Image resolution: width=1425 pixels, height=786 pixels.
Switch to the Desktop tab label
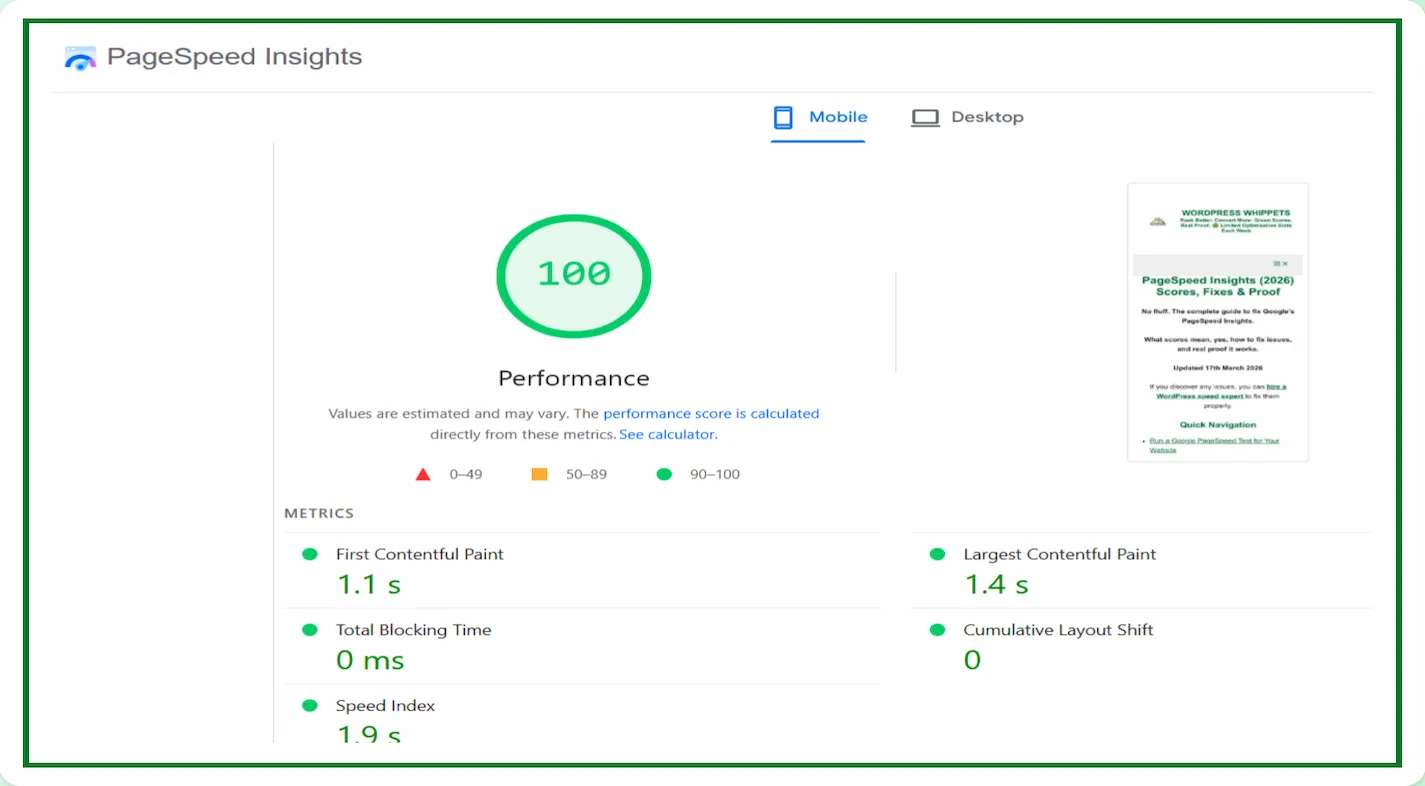[987, 117]
